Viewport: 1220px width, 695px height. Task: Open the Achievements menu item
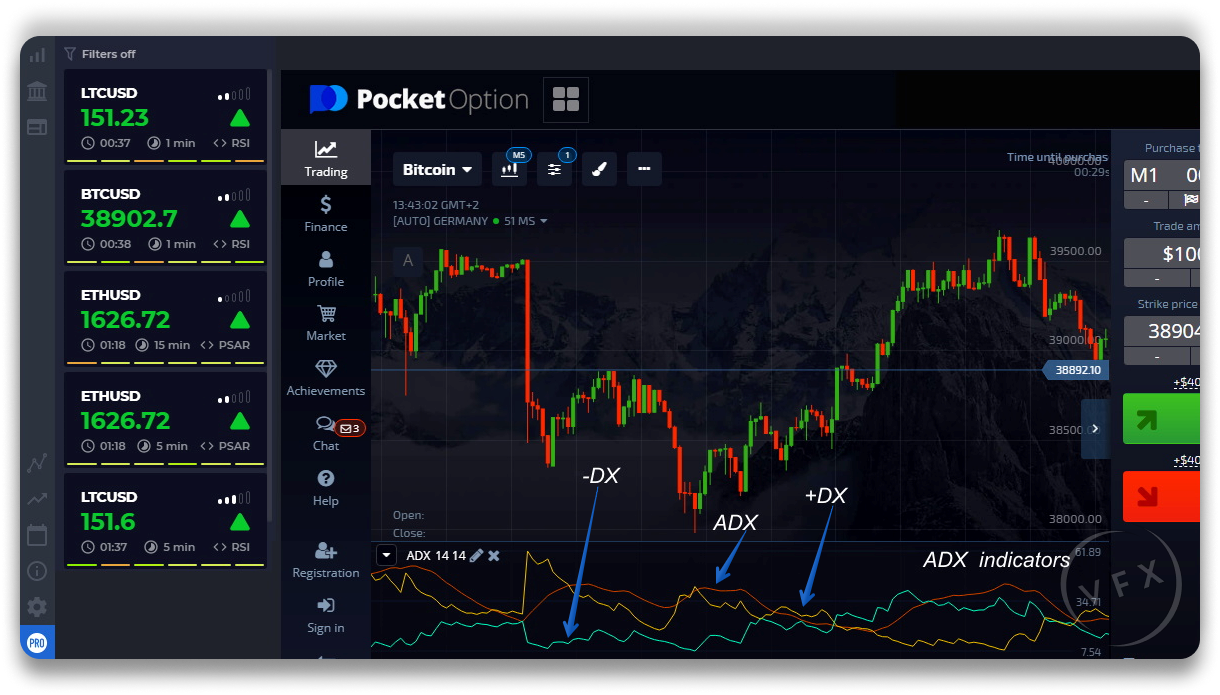[326, 378]
